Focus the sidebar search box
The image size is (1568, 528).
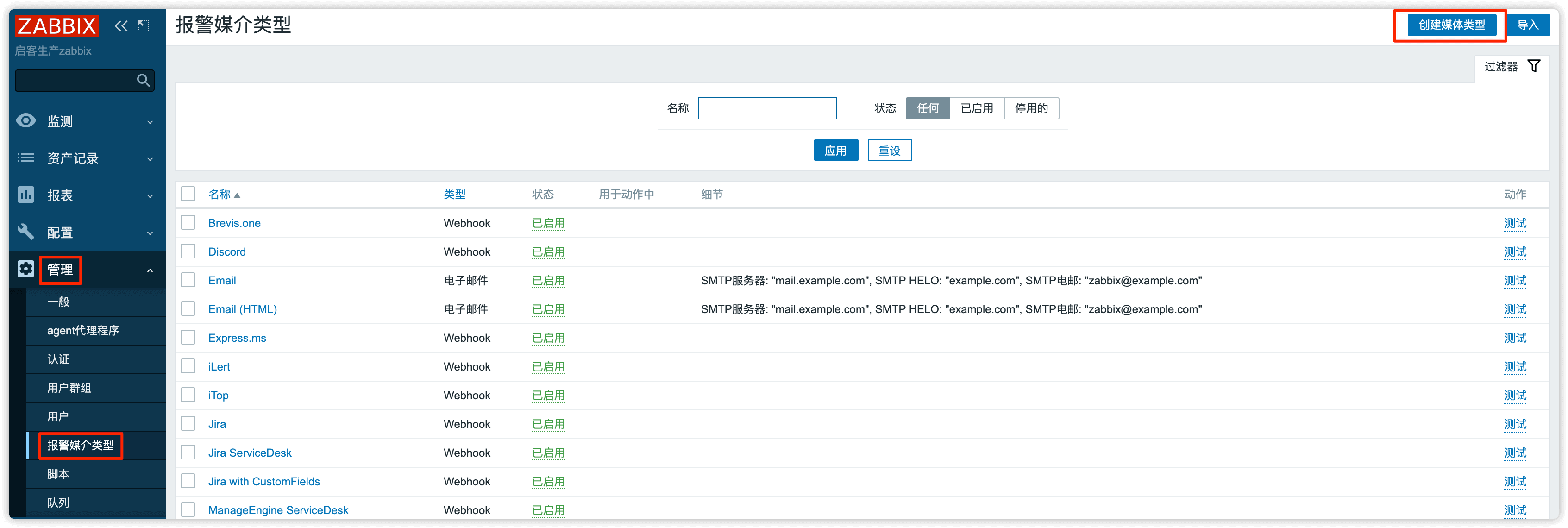tap(84, 80)
